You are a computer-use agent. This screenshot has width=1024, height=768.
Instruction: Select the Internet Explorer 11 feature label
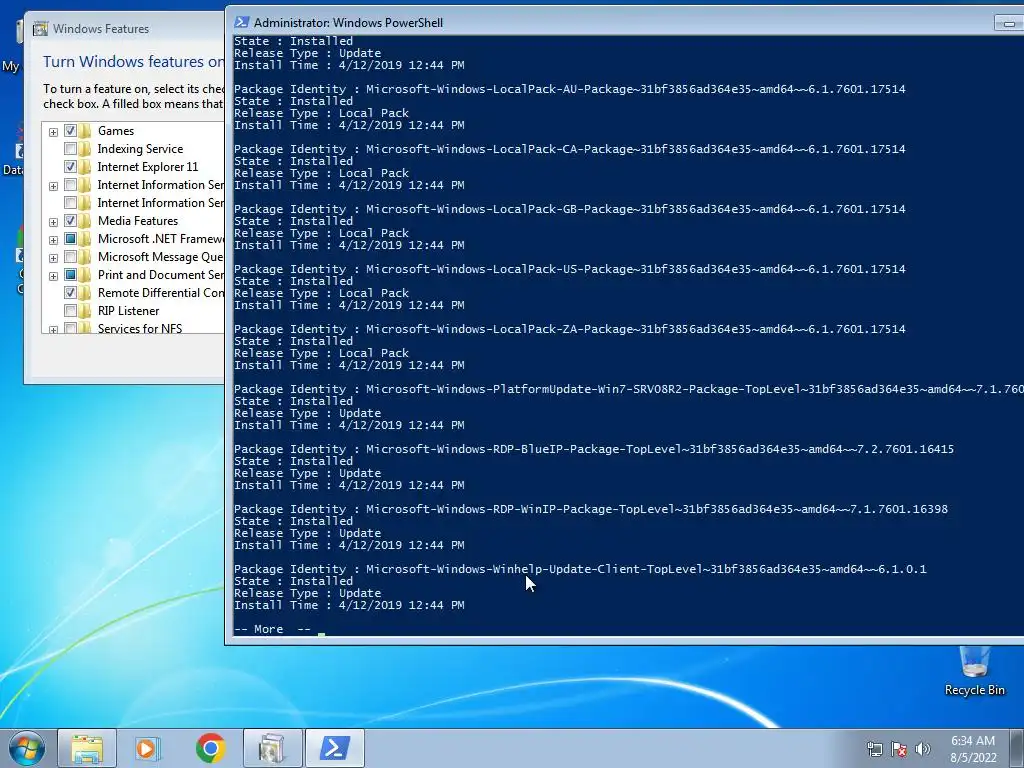click(x=148, y=167)
